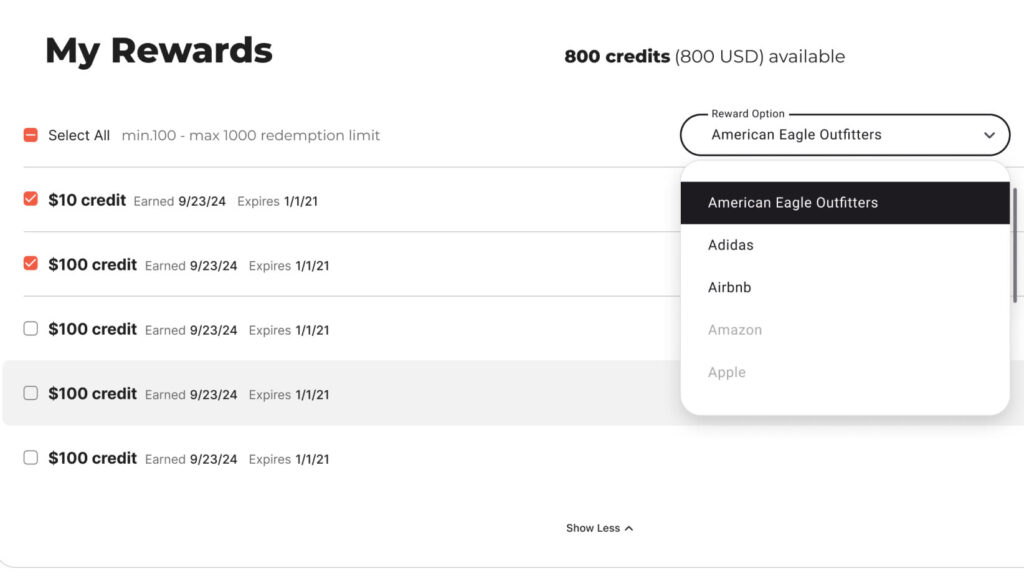The height and width of the screenshot is (576, 1024).
Task: Collapse the rewards list with Show Less
Action: tap(593, 528)
